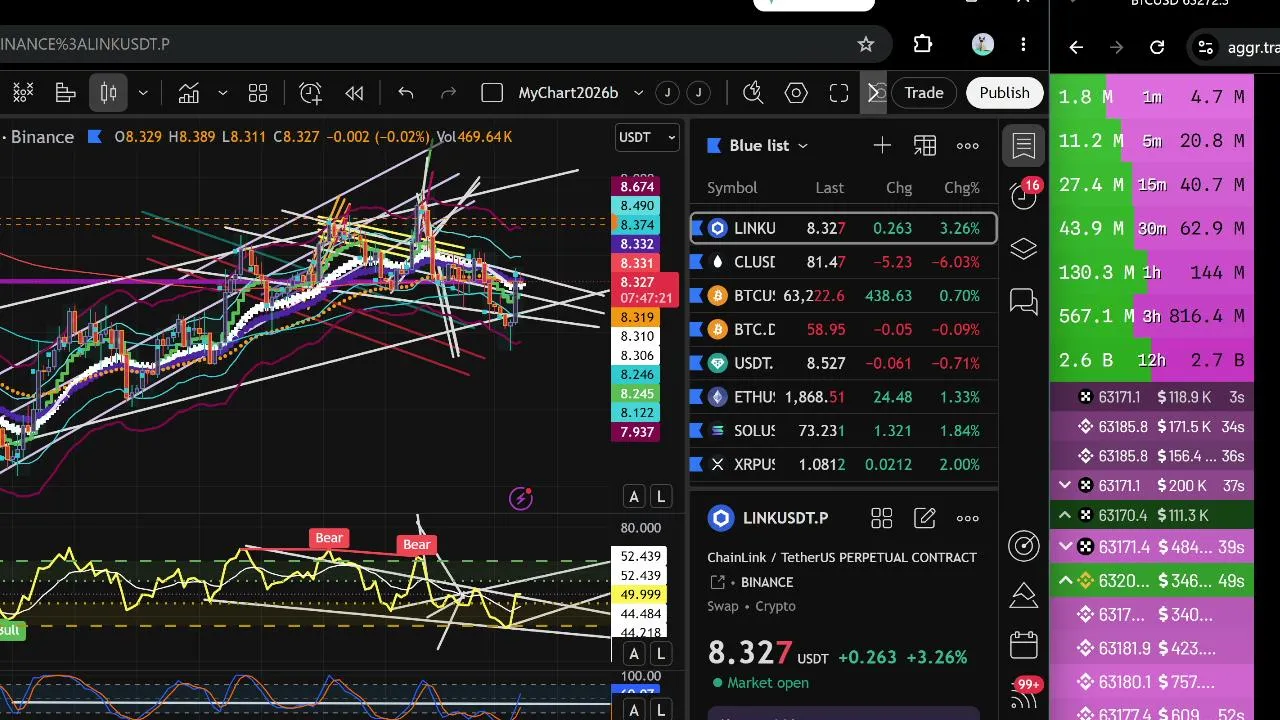Viewport: 1280px width, 720px height.
Task: Reload the aggr.trade browser window
Action: pyautogui.click(x=1157, y=47)
